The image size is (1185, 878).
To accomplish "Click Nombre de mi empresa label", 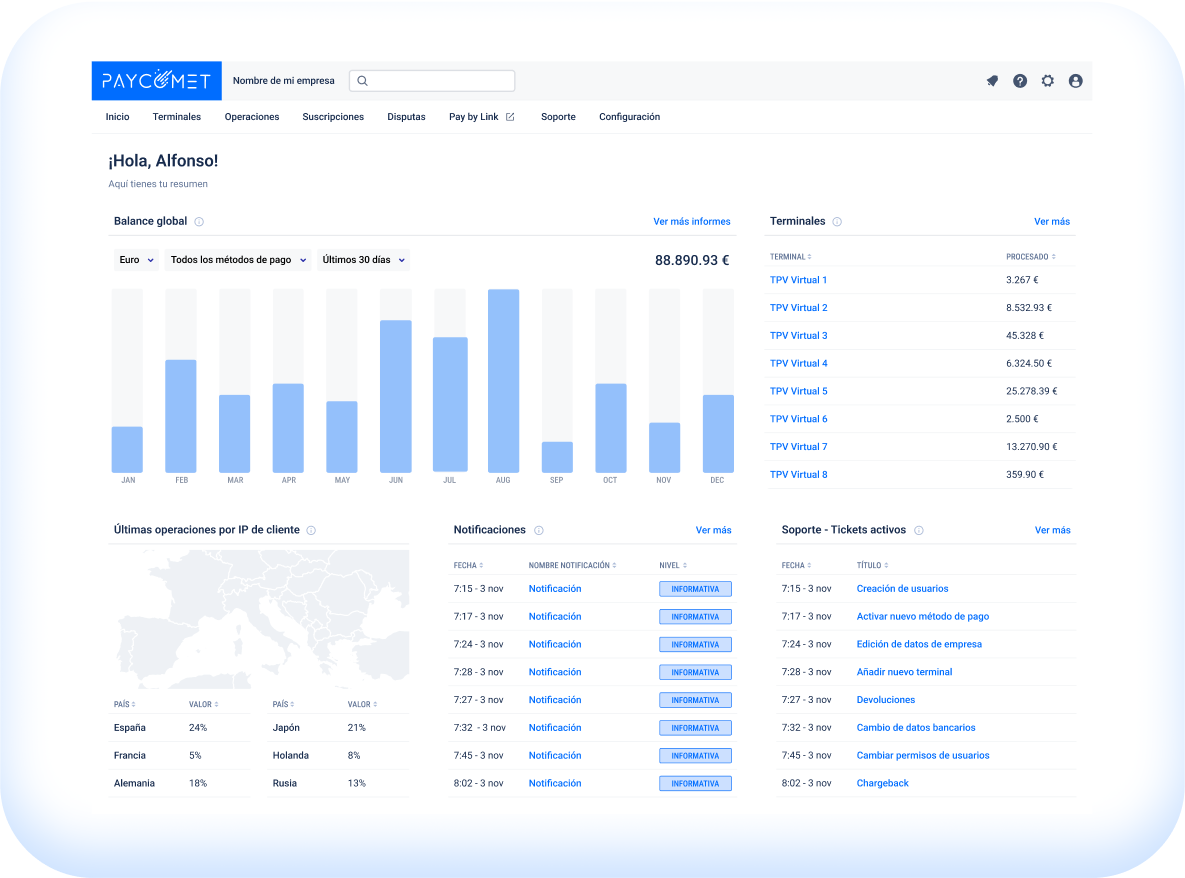I will [x=283, y=81].
